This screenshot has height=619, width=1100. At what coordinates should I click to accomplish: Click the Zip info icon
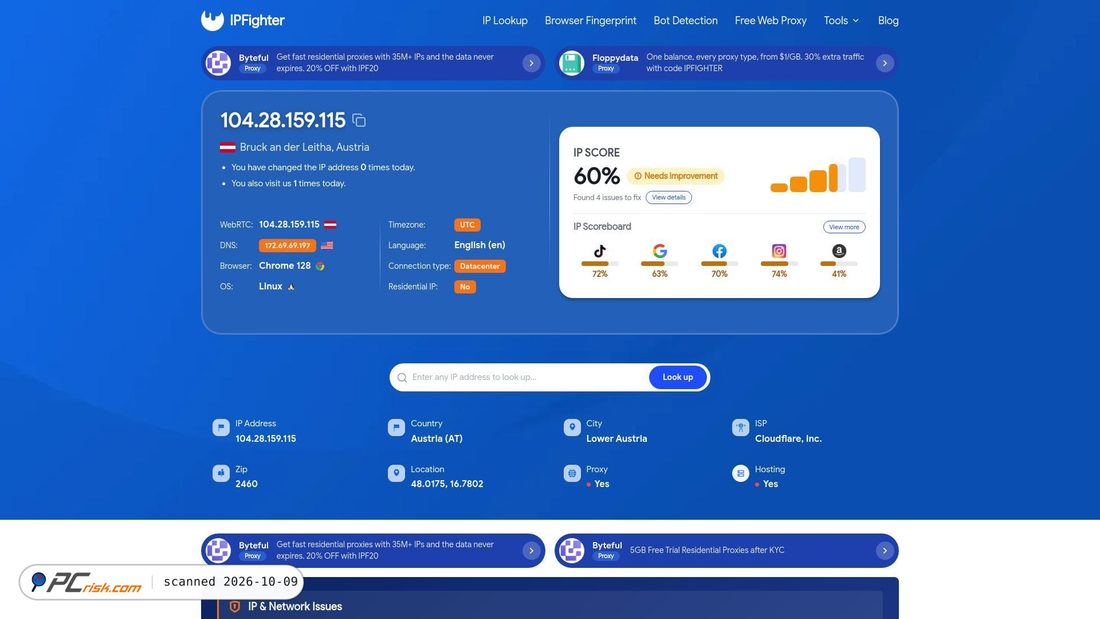221,474
